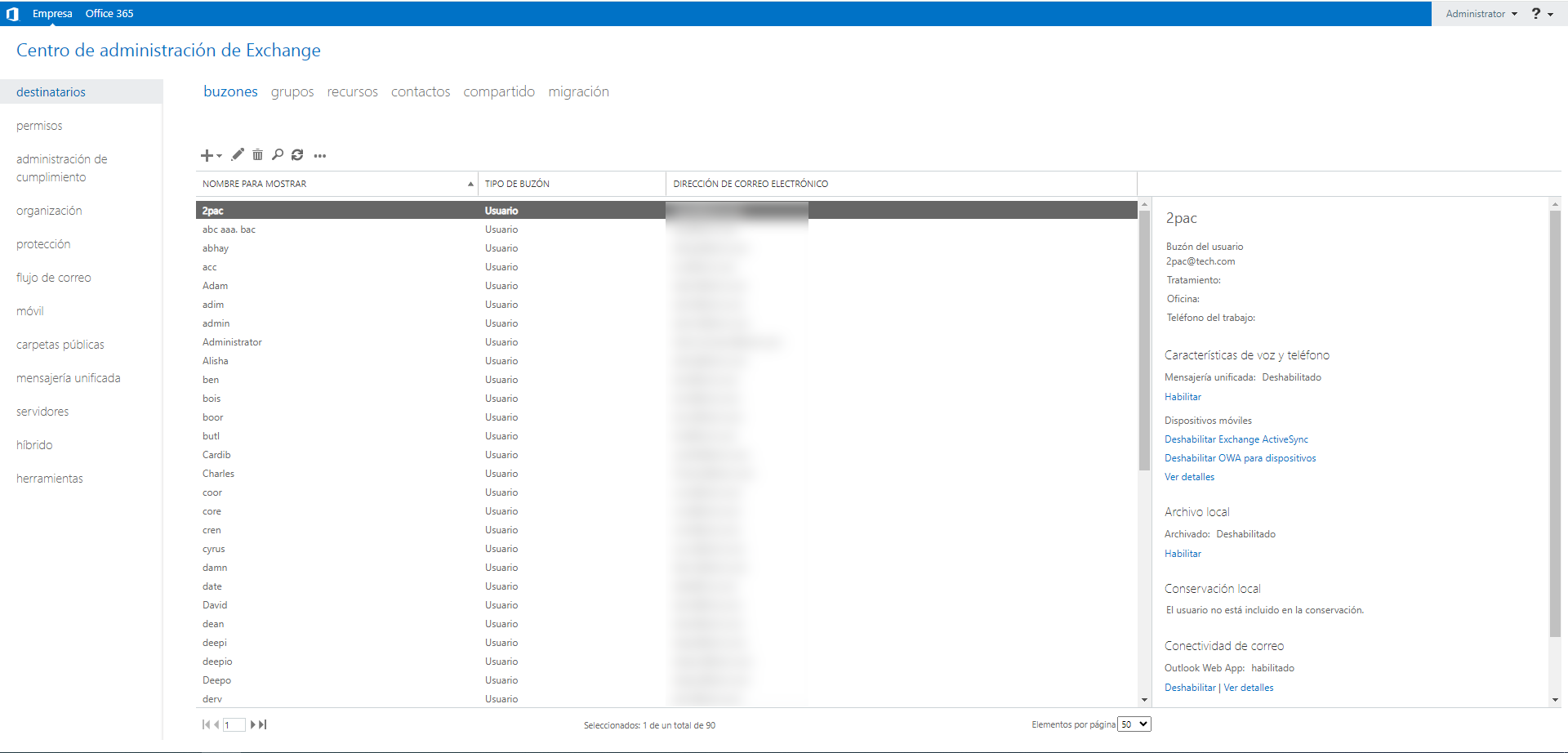This screenshot has height=753, width=1568.
Task: Open the Administrator account dropdown
Action: click(1481, 14)
